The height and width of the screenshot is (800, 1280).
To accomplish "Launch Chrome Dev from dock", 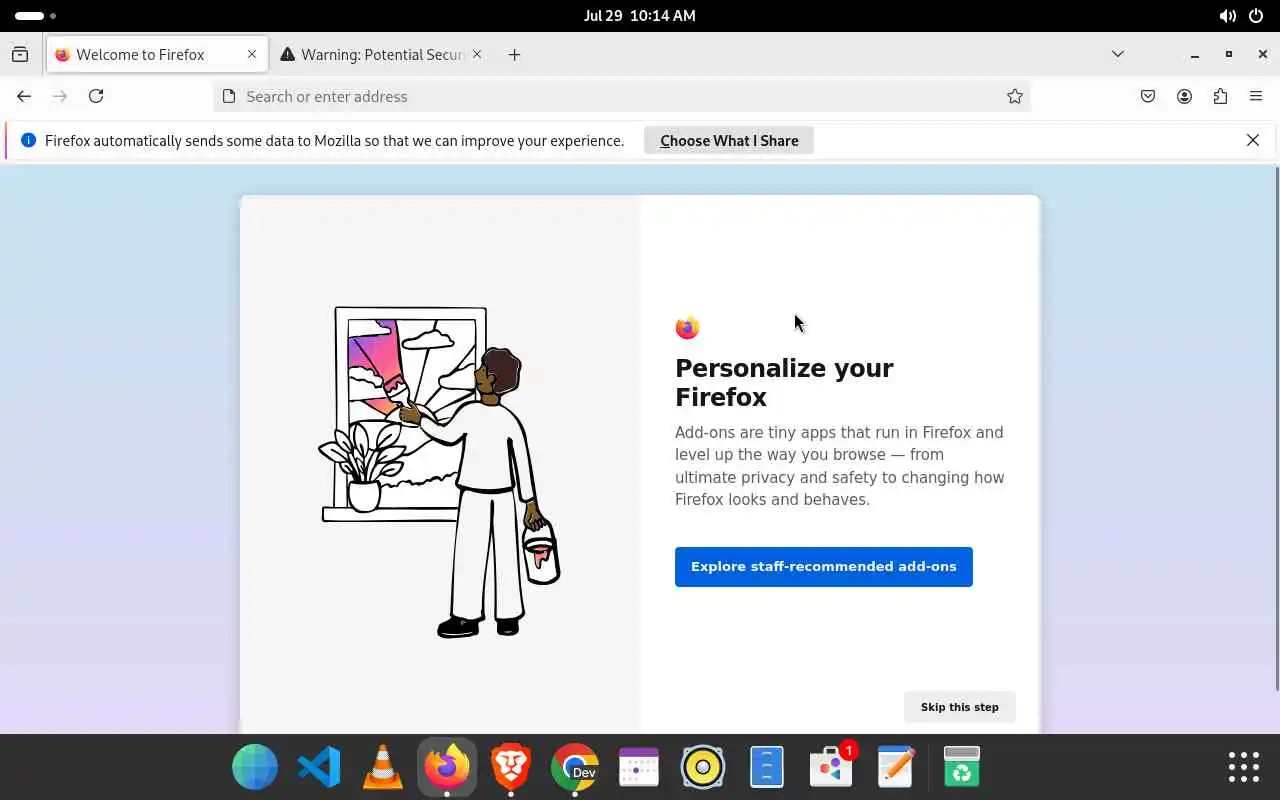I will click(575, 768).
